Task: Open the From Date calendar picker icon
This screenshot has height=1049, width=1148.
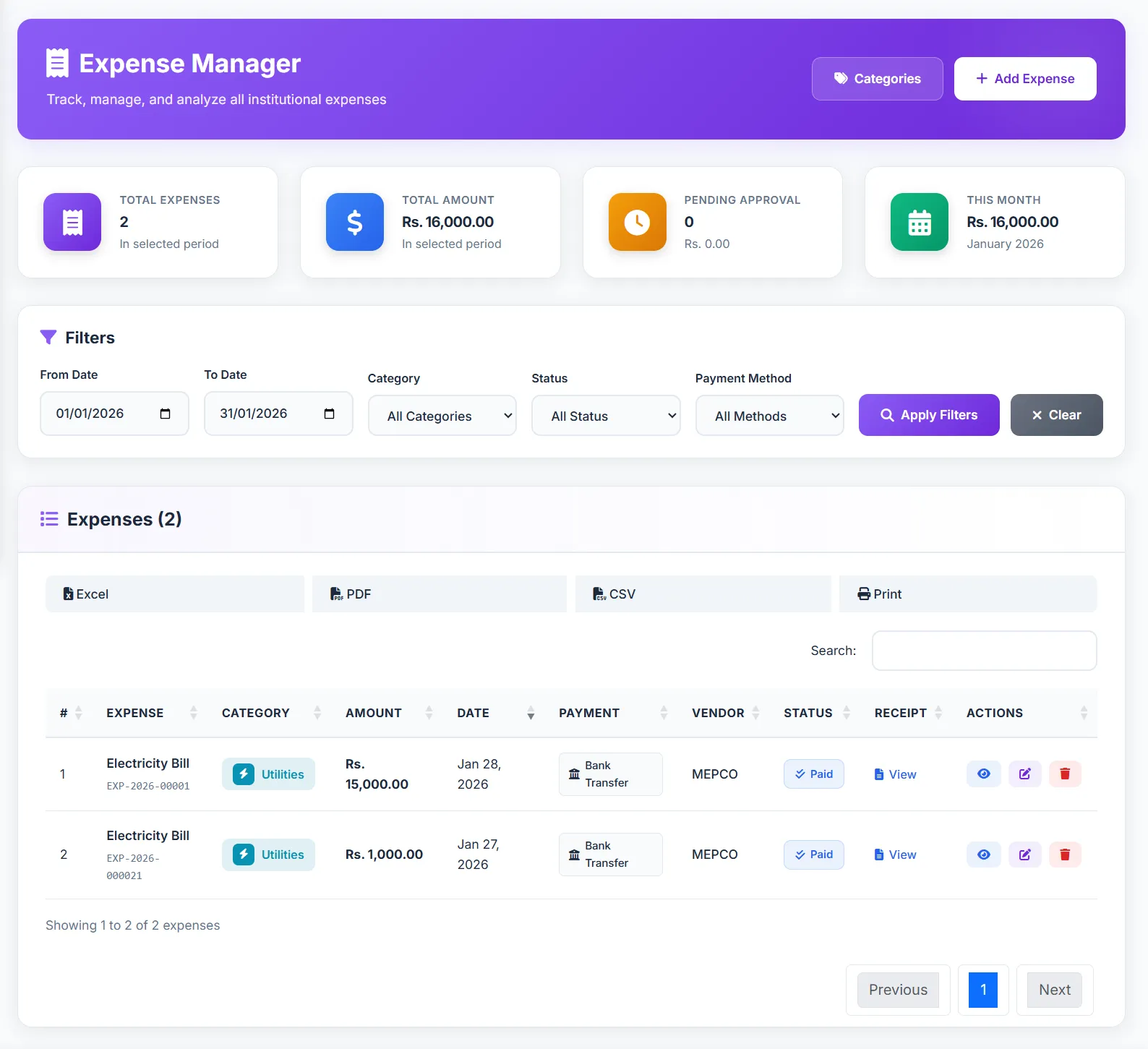Action: point(165,414)
